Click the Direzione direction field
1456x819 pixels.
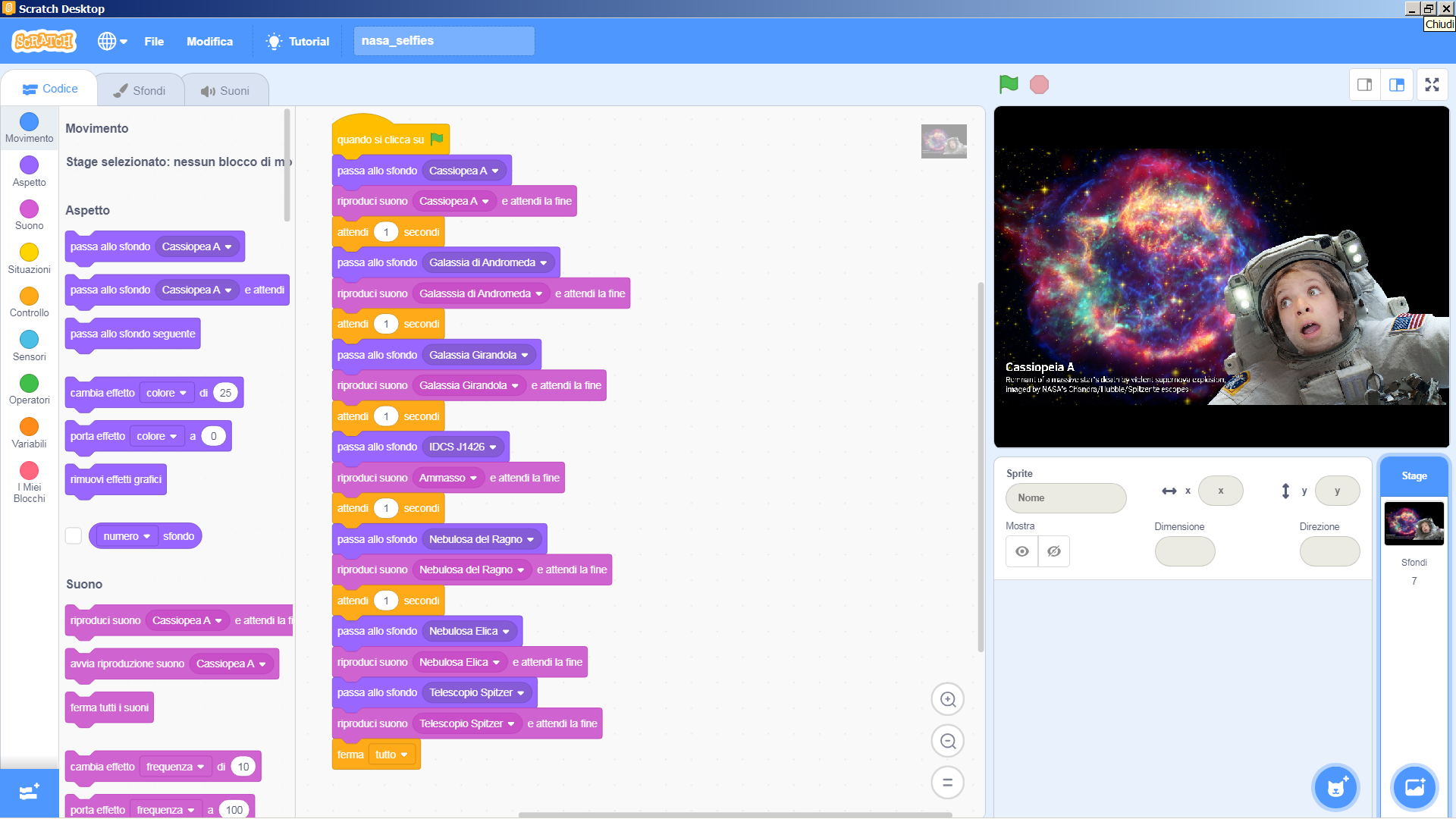(x=1329, y=551)
